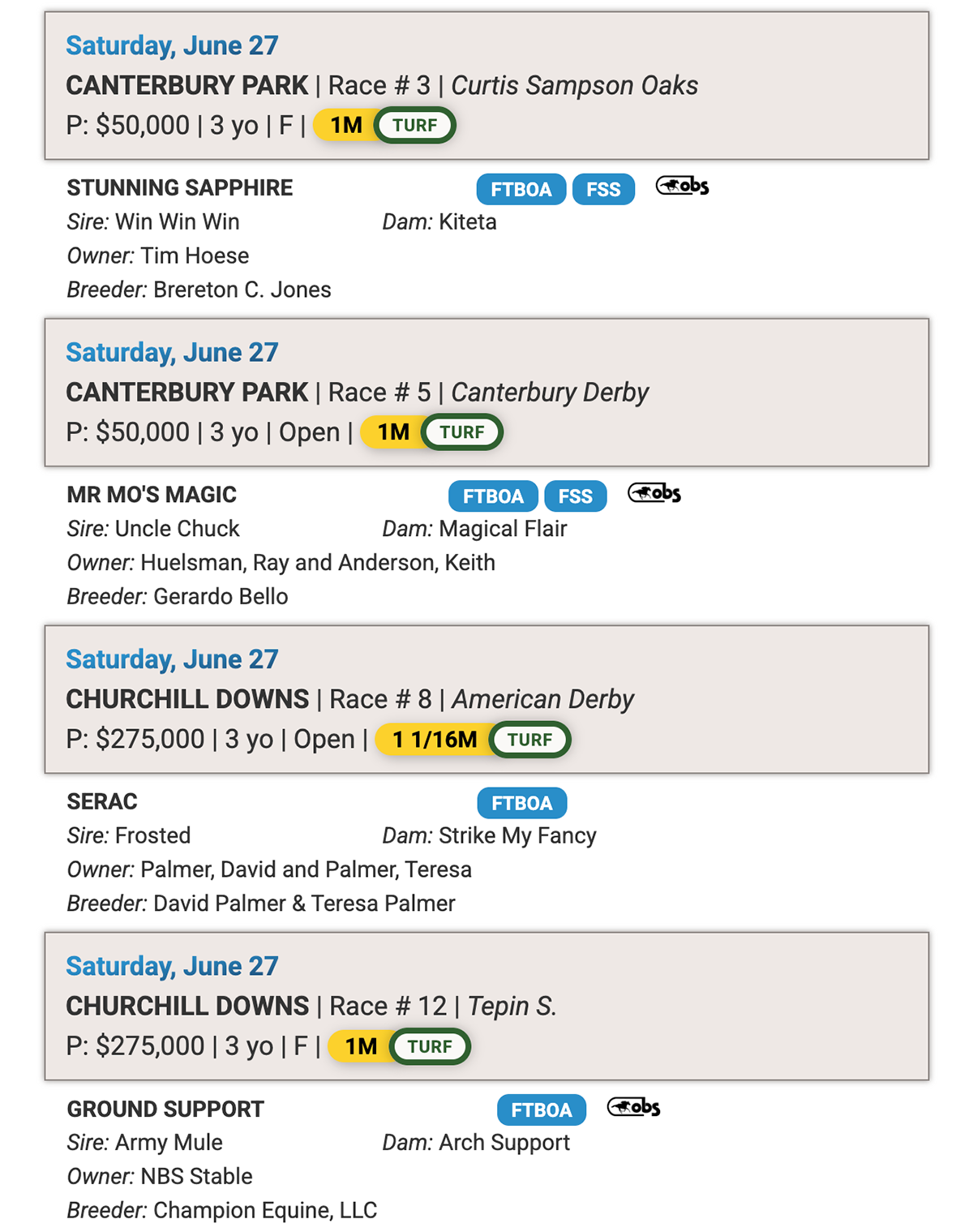Select the FSS badge for Stunning Sapphire

click(603, 189)
